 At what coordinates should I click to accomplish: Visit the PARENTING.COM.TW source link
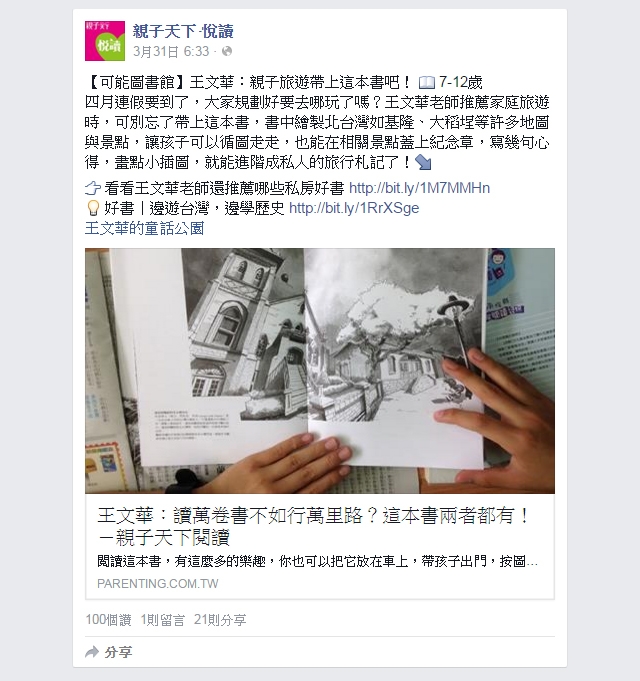[158, 583]
